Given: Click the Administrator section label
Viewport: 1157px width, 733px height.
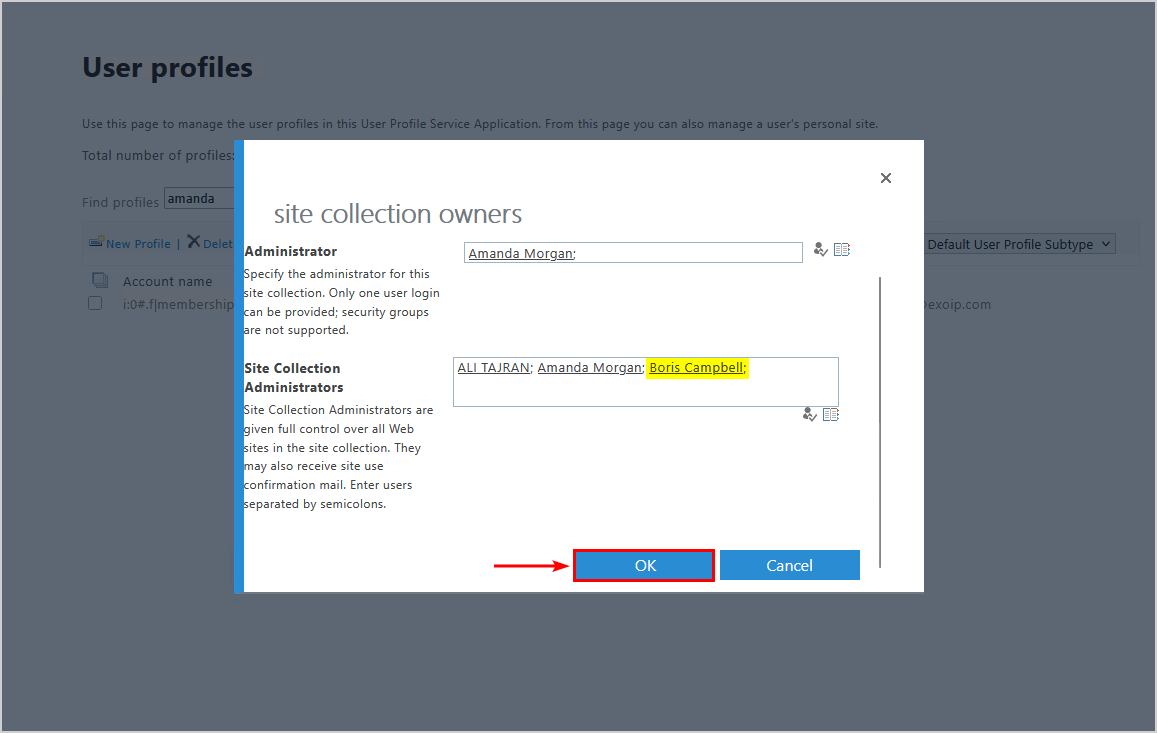Looking at the screenshot, I should pyautogui.click(x=291, y=251).
